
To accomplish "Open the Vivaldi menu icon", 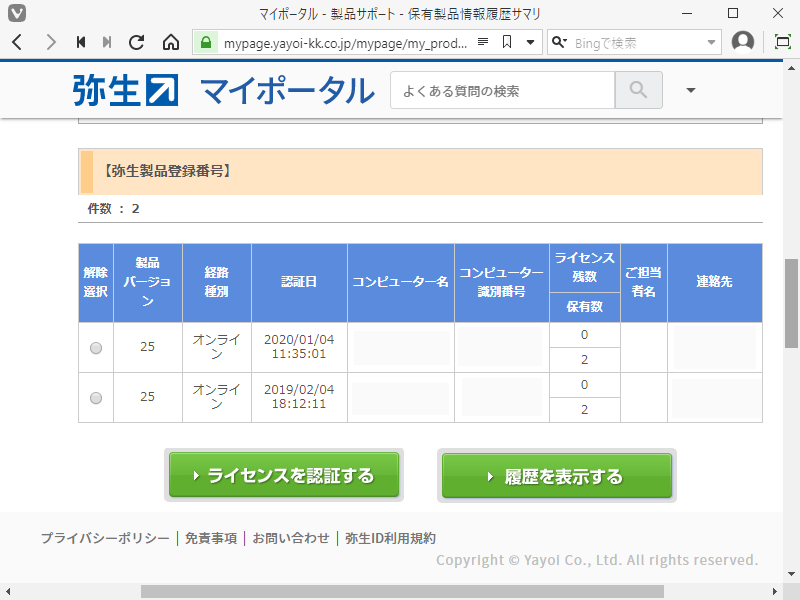I will click(x=16, y=13).
